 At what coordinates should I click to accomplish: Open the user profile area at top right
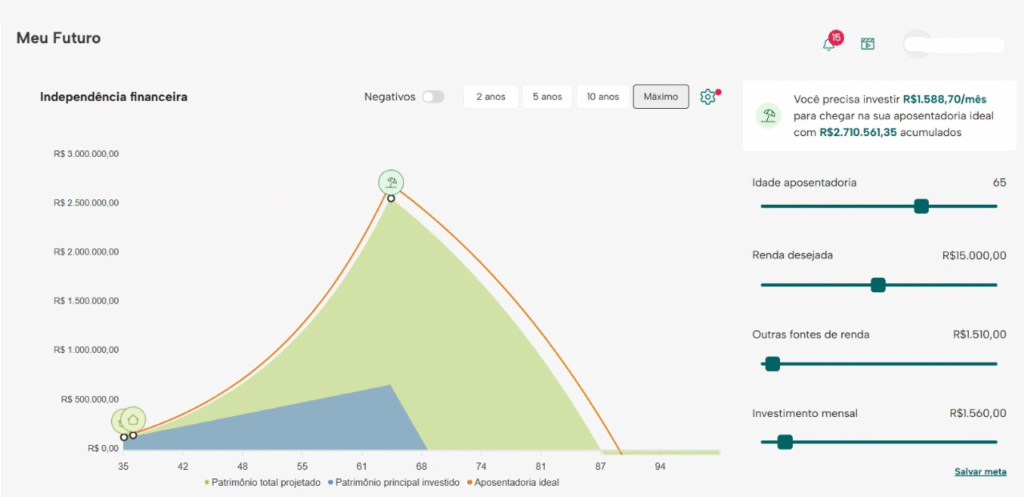pos(954,44)
